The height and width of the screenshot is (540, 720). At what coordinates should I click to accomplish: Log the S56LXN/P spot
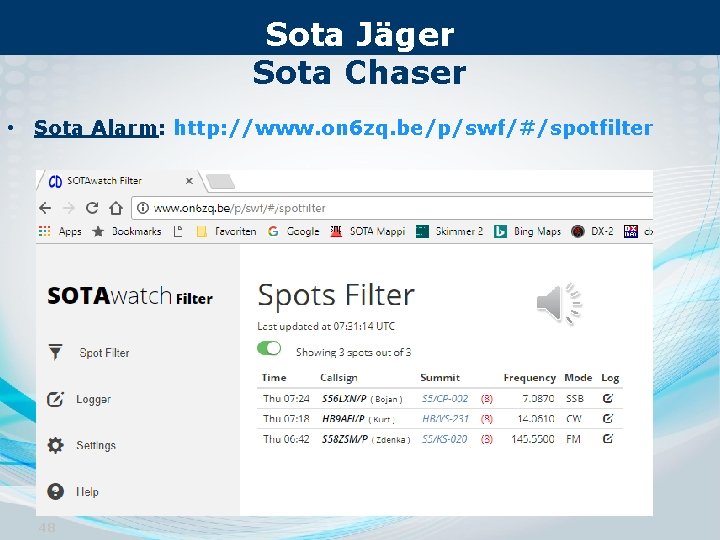click(x=608, y=399)
